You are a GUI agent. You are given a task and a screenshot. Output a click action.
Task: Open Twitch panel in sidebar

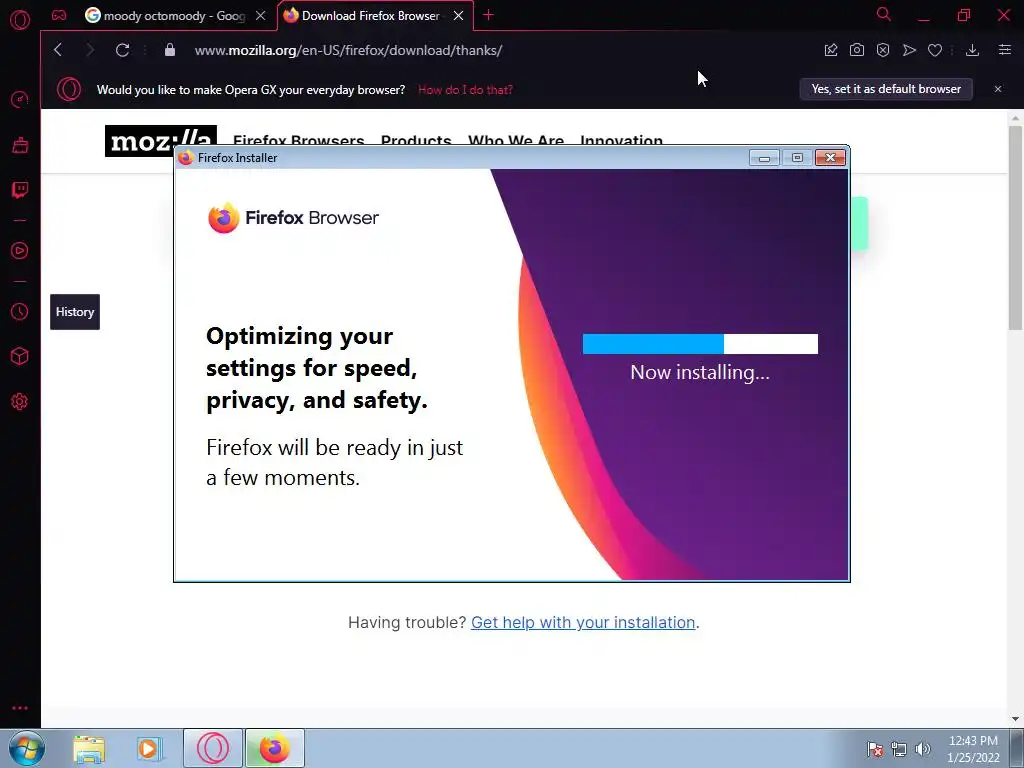[20, 190]
